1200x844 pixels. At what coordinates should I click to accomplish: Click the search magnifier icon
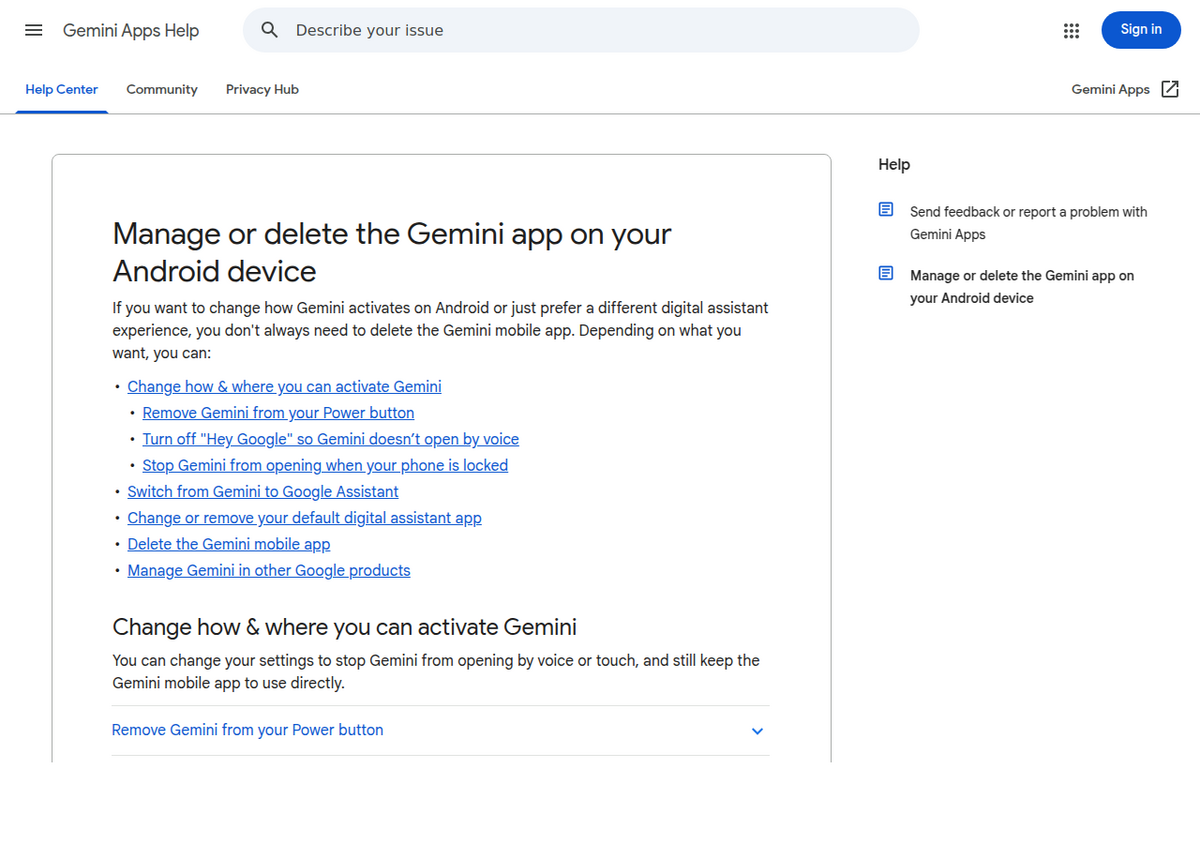coord(270,30)
